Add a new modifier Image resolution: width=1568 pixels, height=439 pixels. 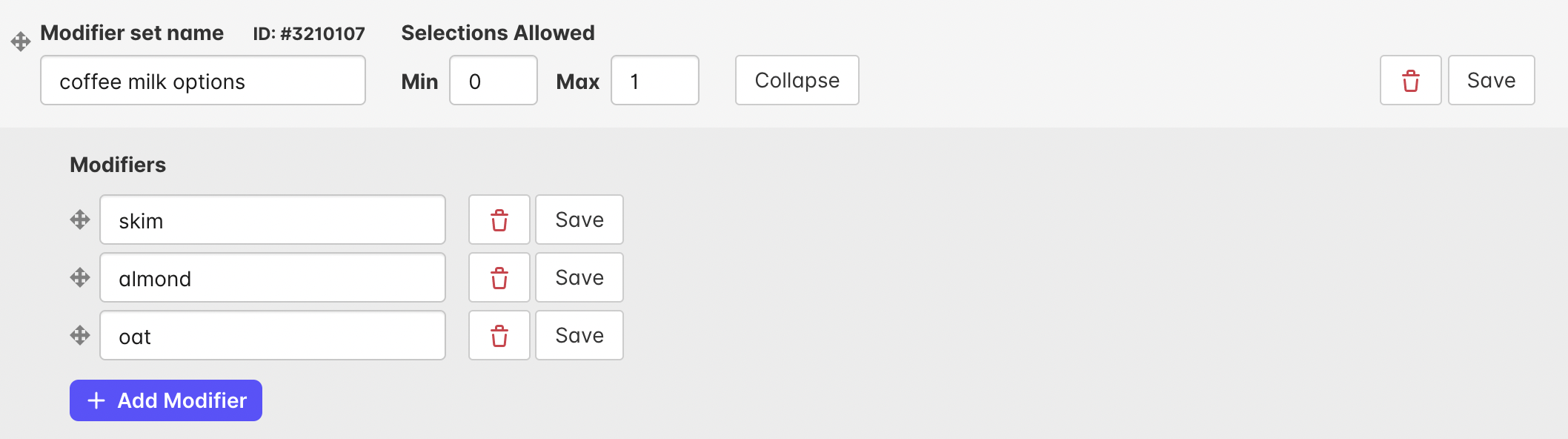pyautogui.click(x=166, y=400)
